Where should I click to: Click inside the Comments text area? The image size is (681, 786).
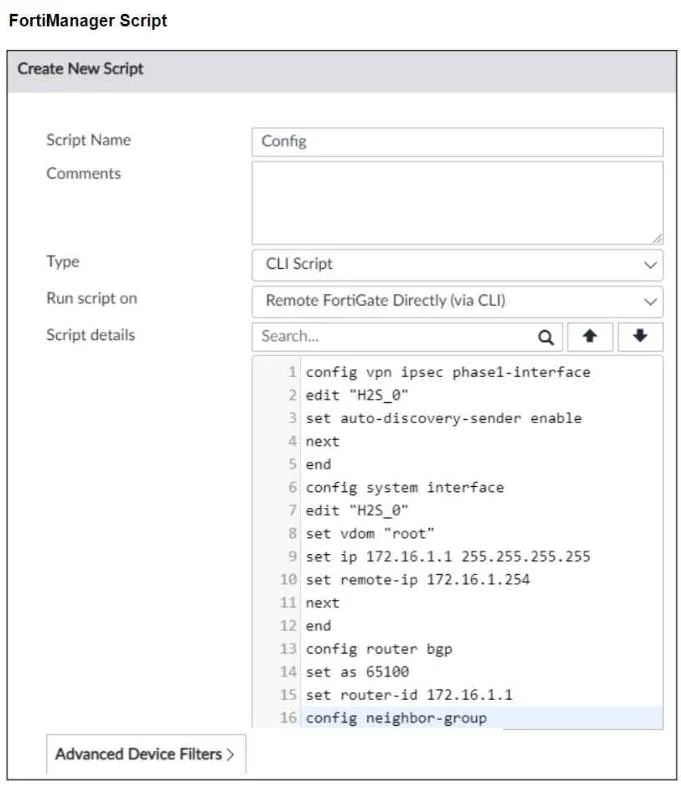pos(458,203)
